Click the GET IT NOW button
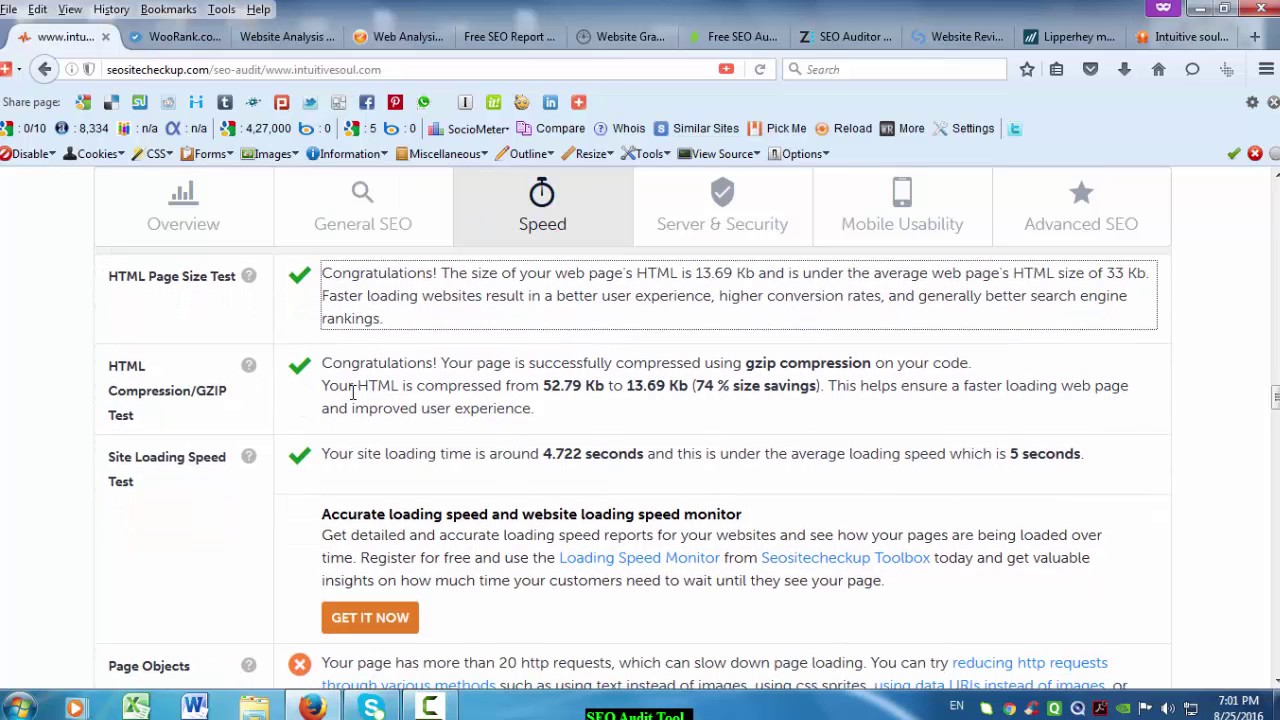This screenshot has height=720, width=1280. (x=370, y=617)
